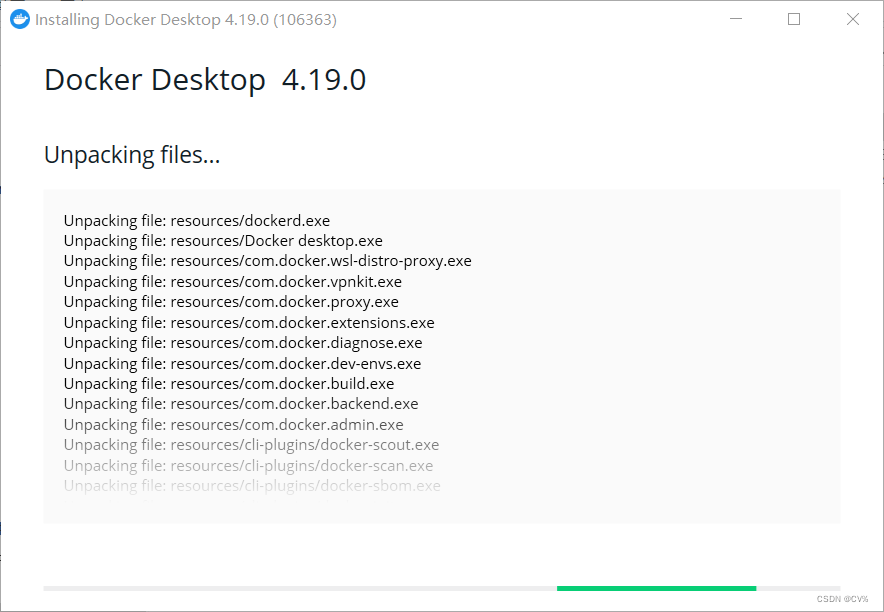Select the com.docker.diagnose.exe log line
This screenshot has width=884, height=612.
click(x=243, y=343)
